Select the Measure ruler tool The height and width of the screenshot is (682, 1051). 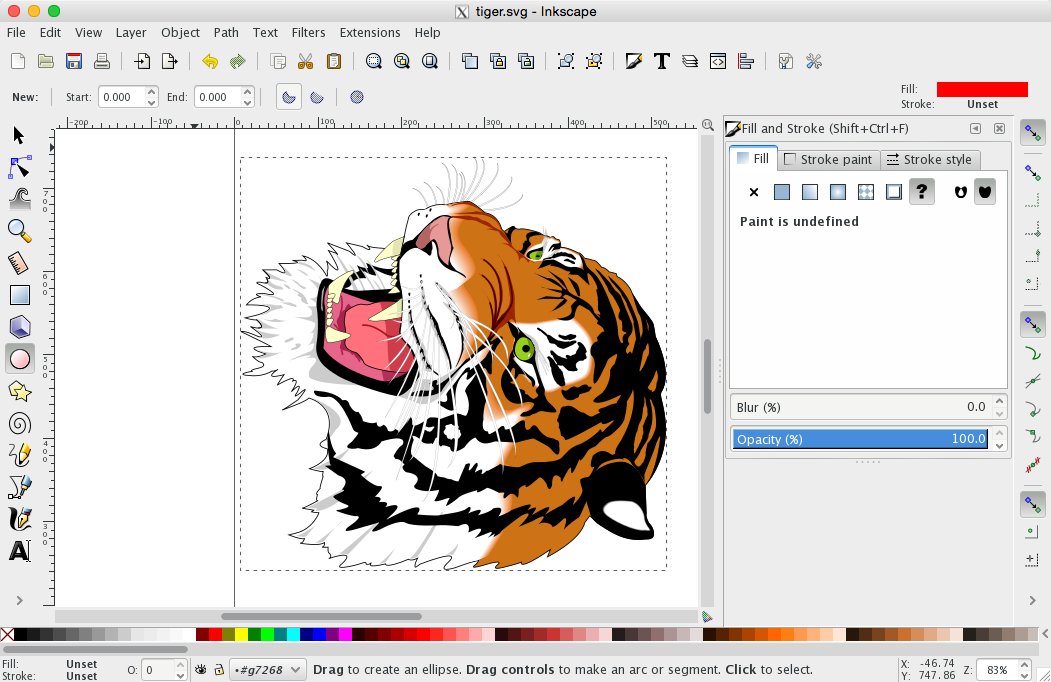pyautogui.click(x=19, y=263)
